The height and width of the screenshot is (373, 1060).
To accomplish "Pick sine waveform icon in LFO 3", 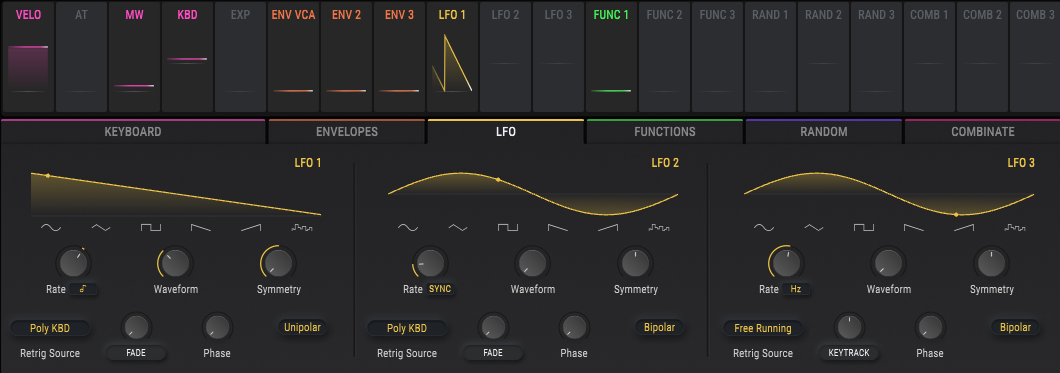I will 764,228.
